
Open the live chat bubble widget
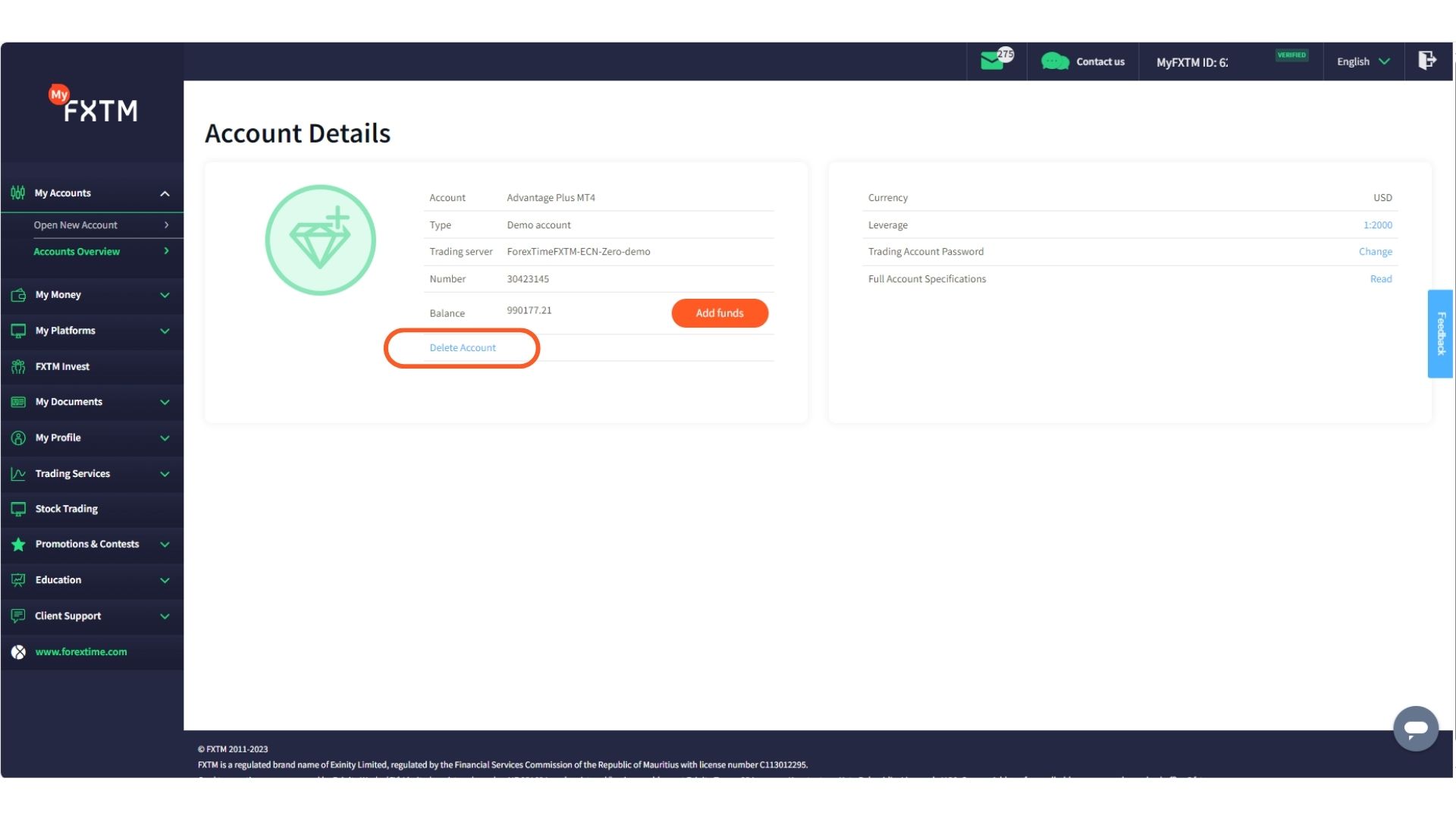coord(1415,729)
